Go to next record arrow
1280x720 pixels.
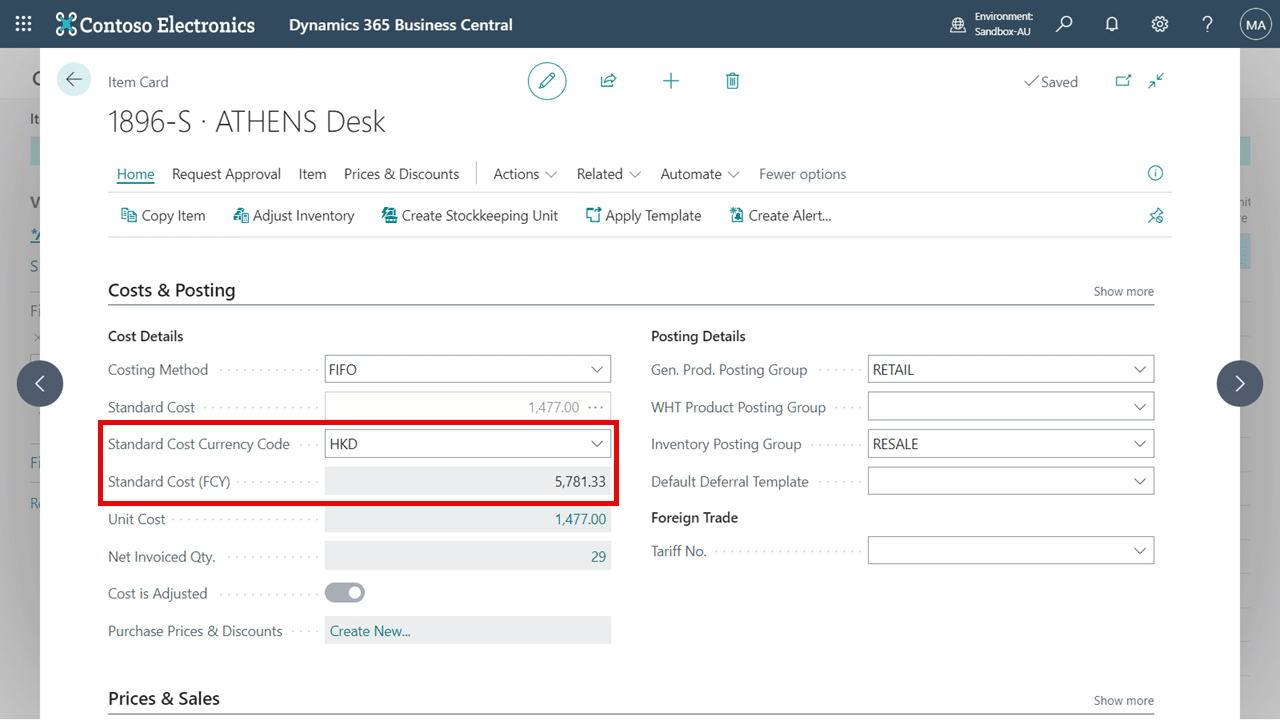click(x=1240, y=383)
